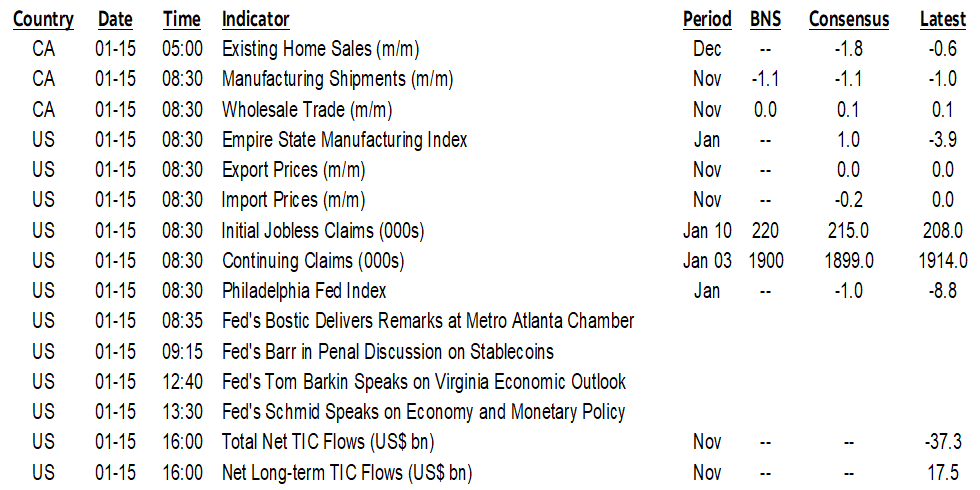Screen dimensions: 980x490
Task: Select Fed's Tom Barkin Speaks event
Action: pyautogui.click(x=424, y=382)
